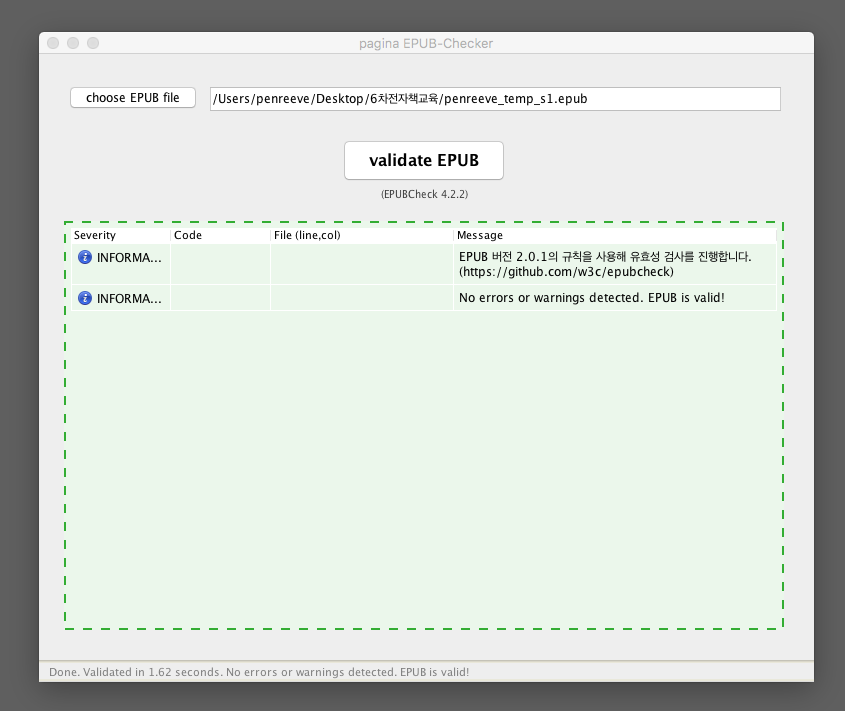The height and width of the screenshot is (711, 845).
Task: Close the pagina EPUB-Checker window
Action: point(53,43)
